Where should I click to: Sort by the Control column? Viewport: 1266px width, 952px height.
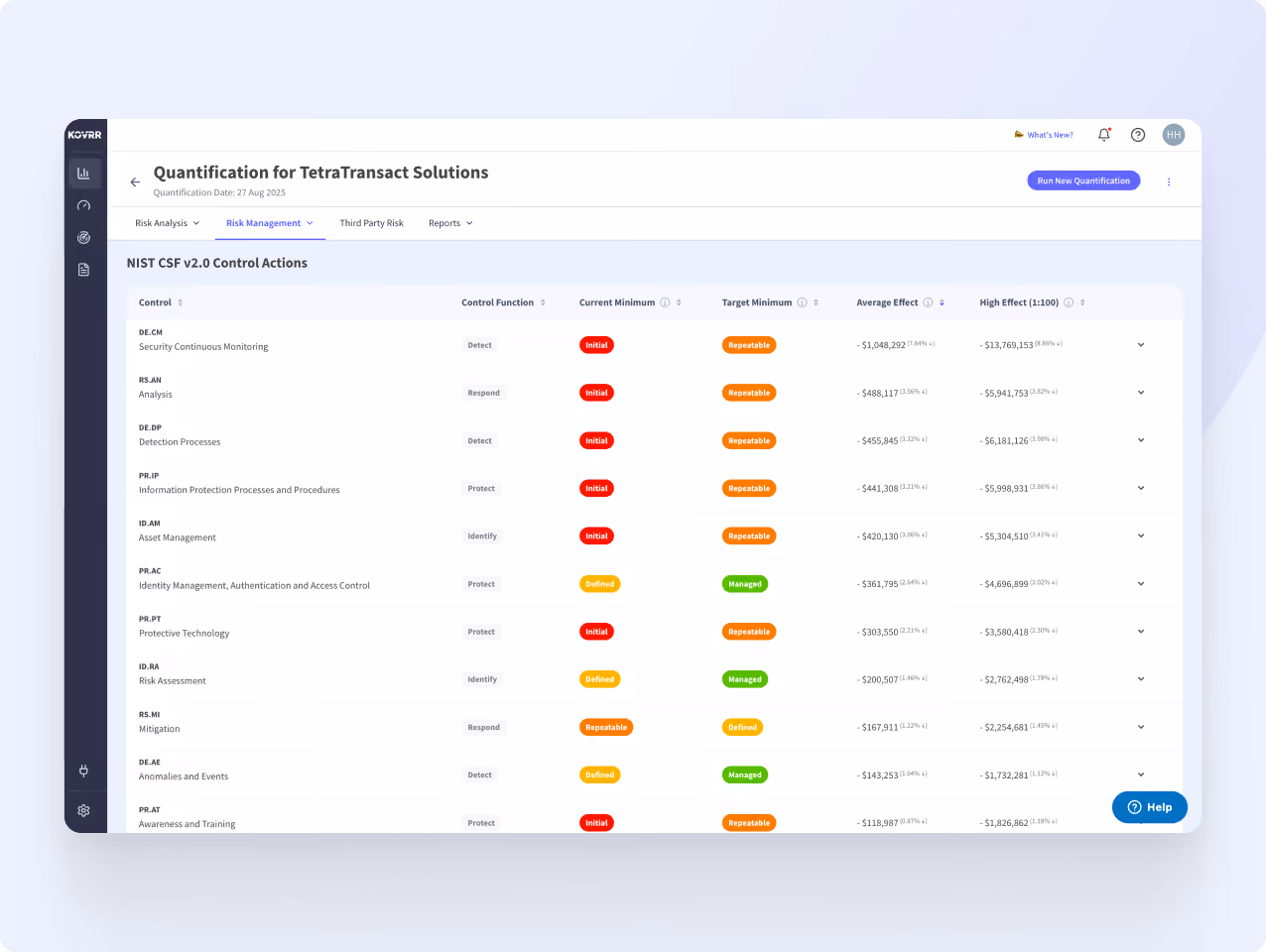tap(180, 302)
